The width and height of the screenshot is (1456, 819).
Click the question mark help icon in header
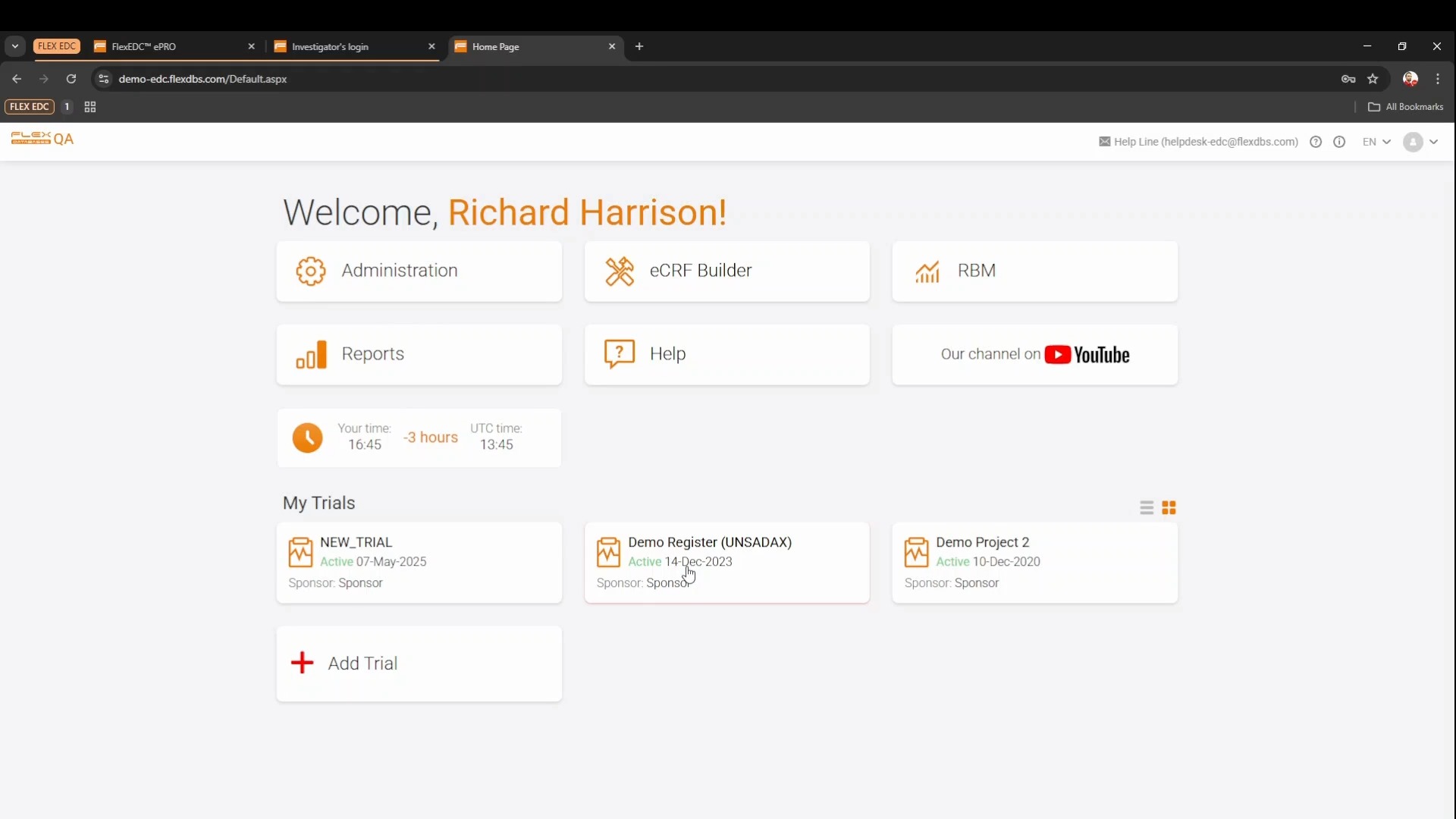(1316, 142)
